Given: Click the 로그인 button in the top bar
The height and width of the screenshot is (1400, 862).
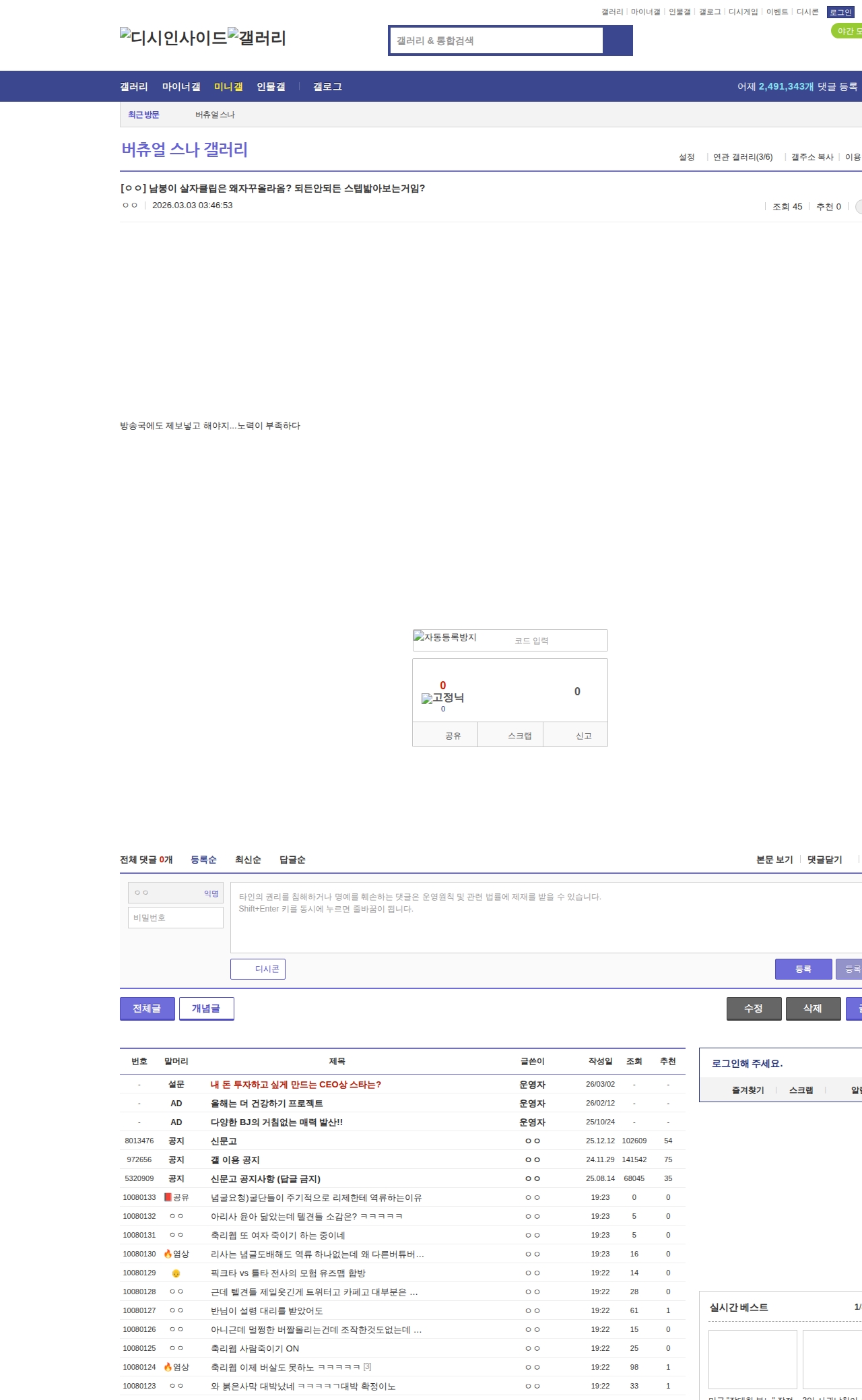Looking at the screenshot, I should 840,12.
